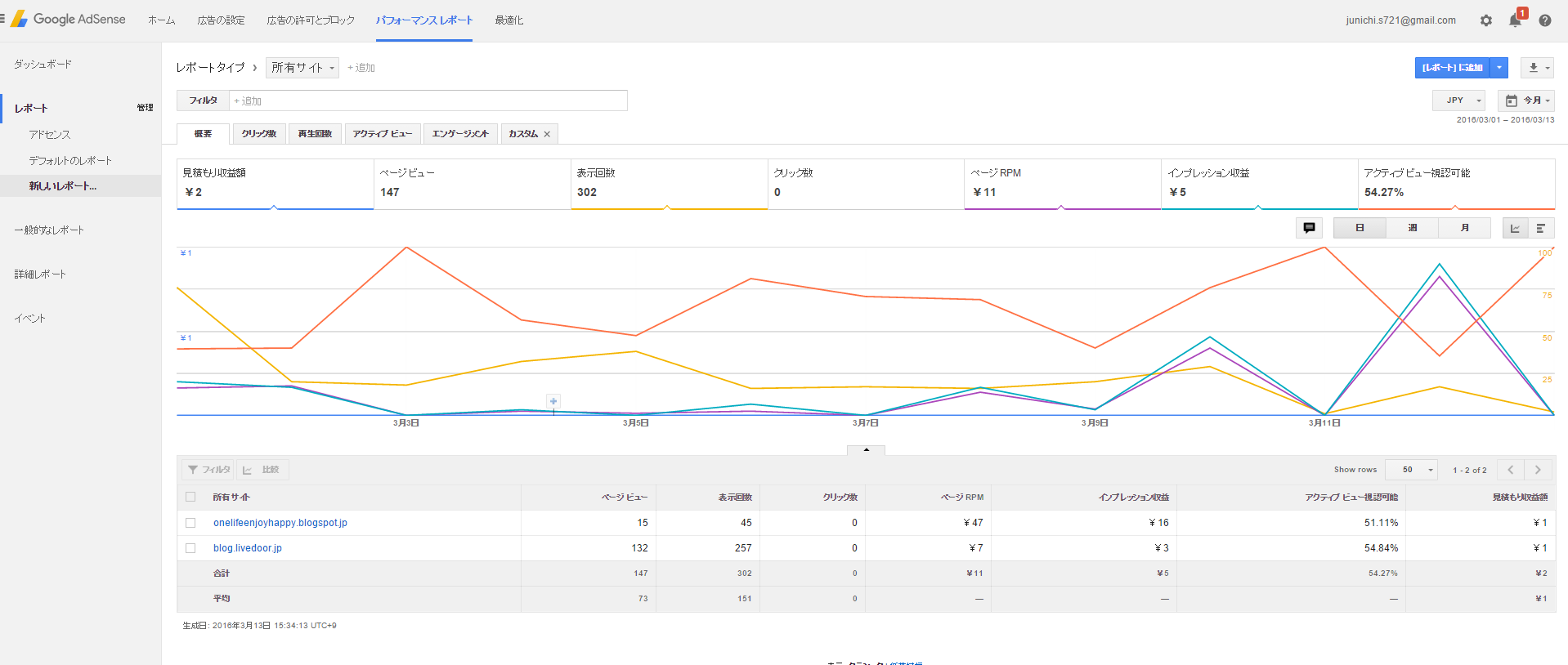
Task: Switch to the クリック数 tab
Action: point(259,134)
